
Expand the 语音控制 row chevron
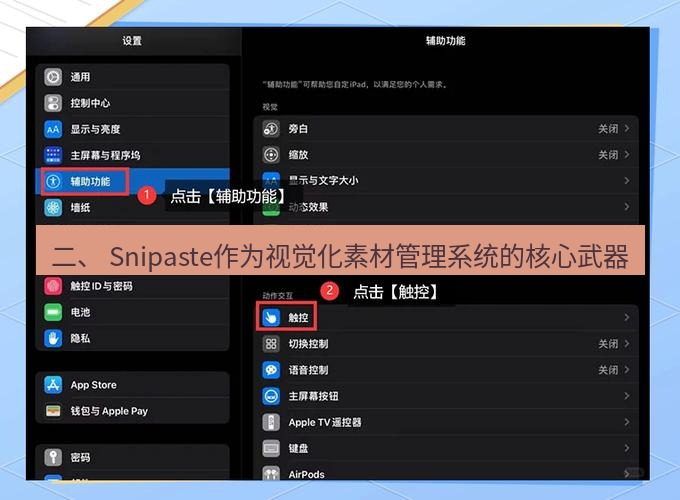click(627, 370)
